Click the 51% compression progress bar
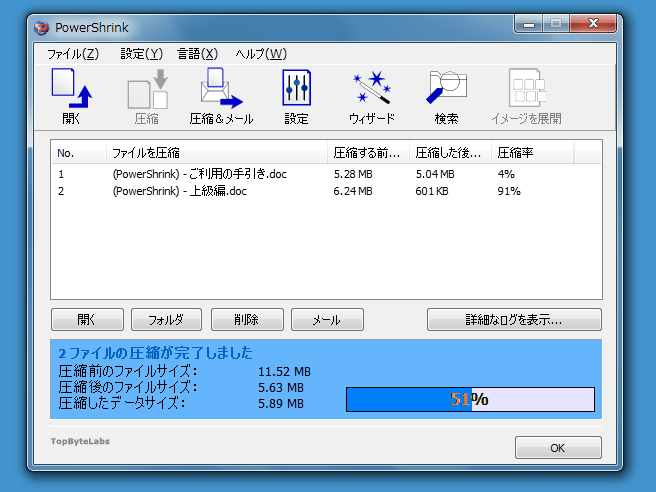This screenshot has width=656, height=492. 470,400
